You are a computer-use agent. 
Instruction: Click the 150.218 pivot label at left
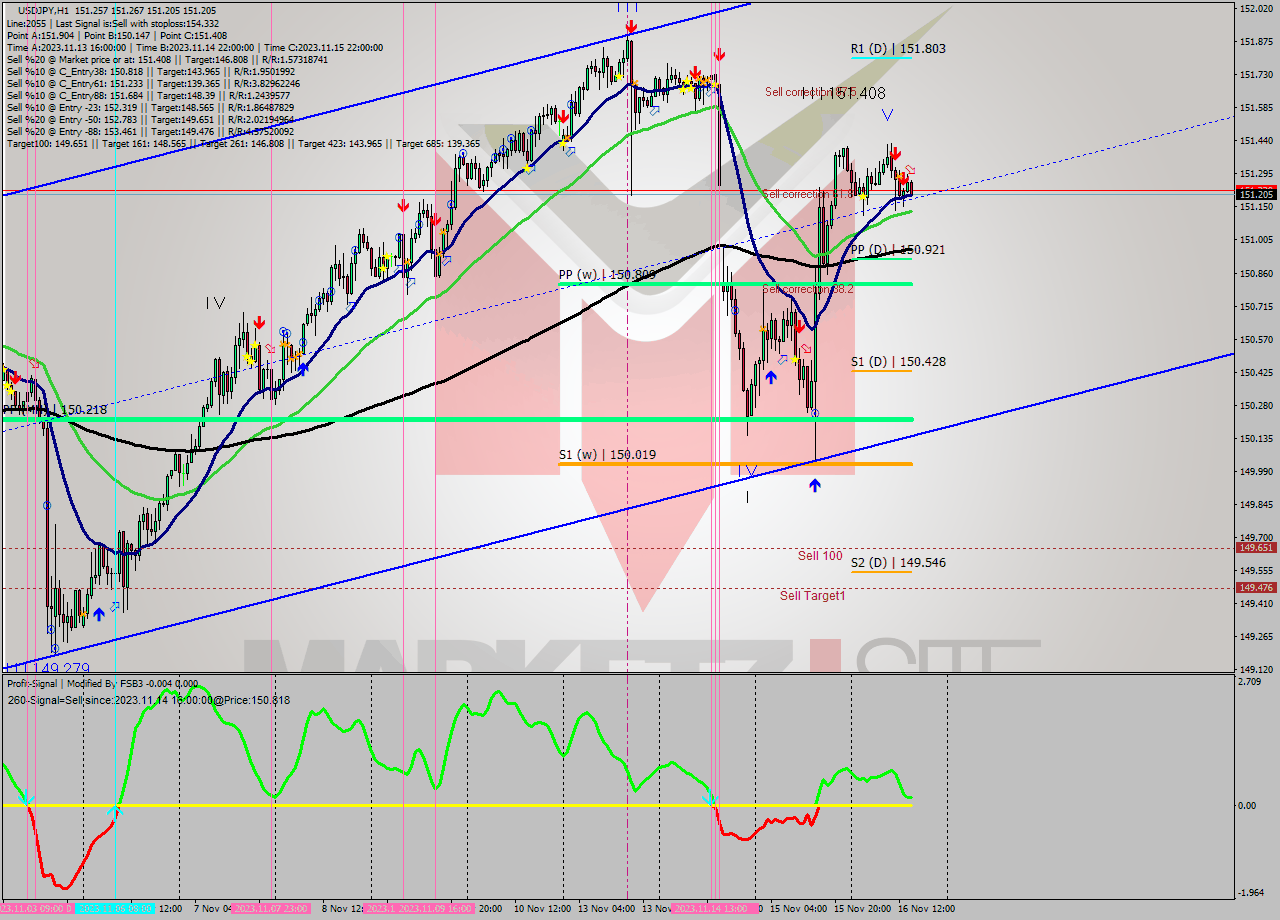[83, 410]
